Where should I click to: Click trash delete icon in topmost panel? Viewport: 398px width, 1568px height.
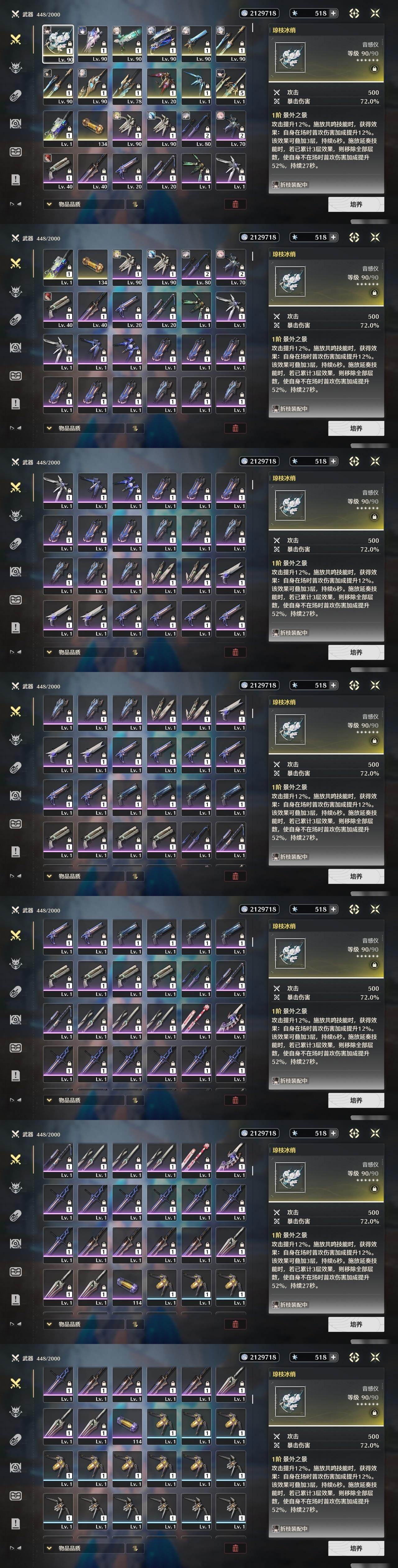click(x=235, y=204)
